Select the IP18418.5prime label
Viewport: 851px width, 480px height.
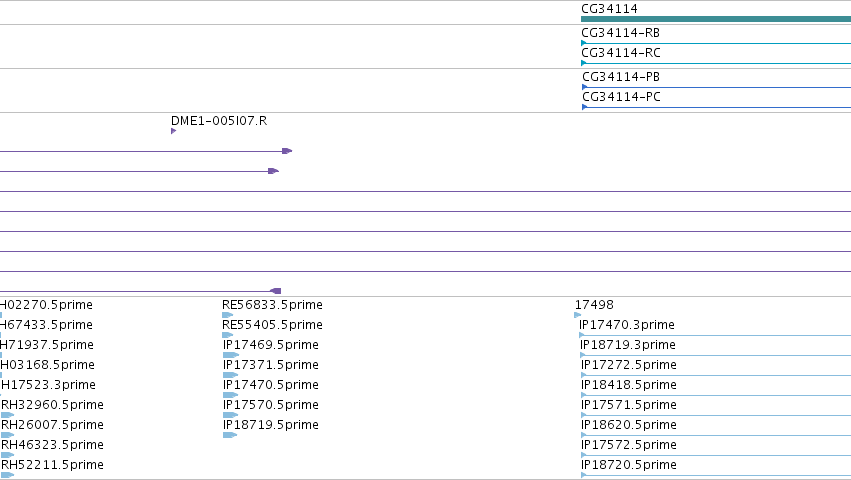click(628, 385)
